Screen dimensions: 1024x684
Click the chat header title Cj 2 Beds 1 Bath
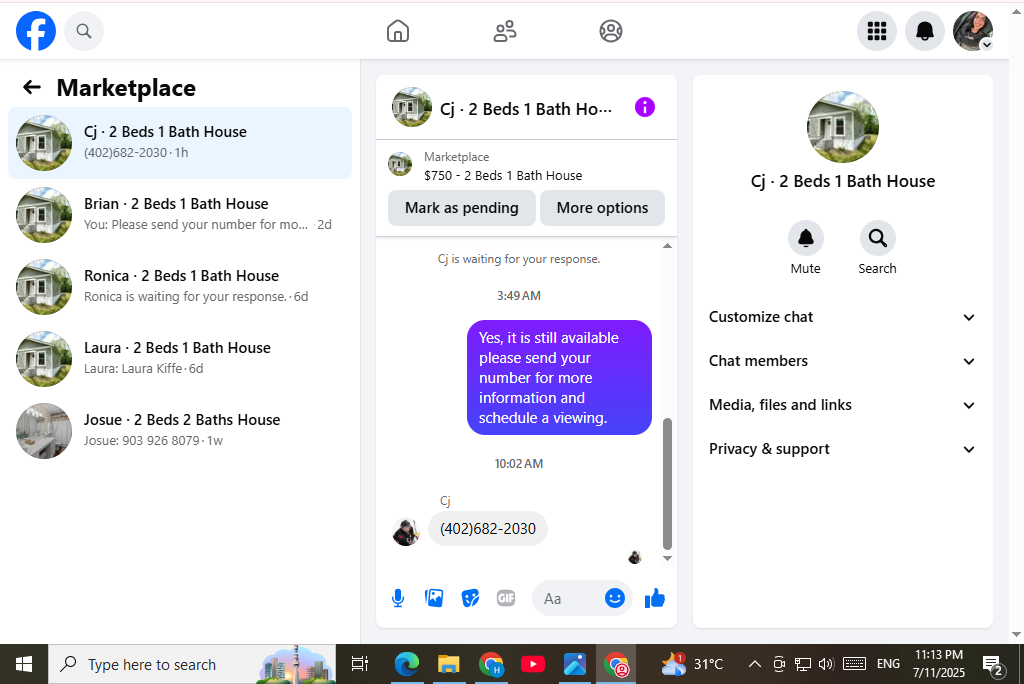pos(526,109)
